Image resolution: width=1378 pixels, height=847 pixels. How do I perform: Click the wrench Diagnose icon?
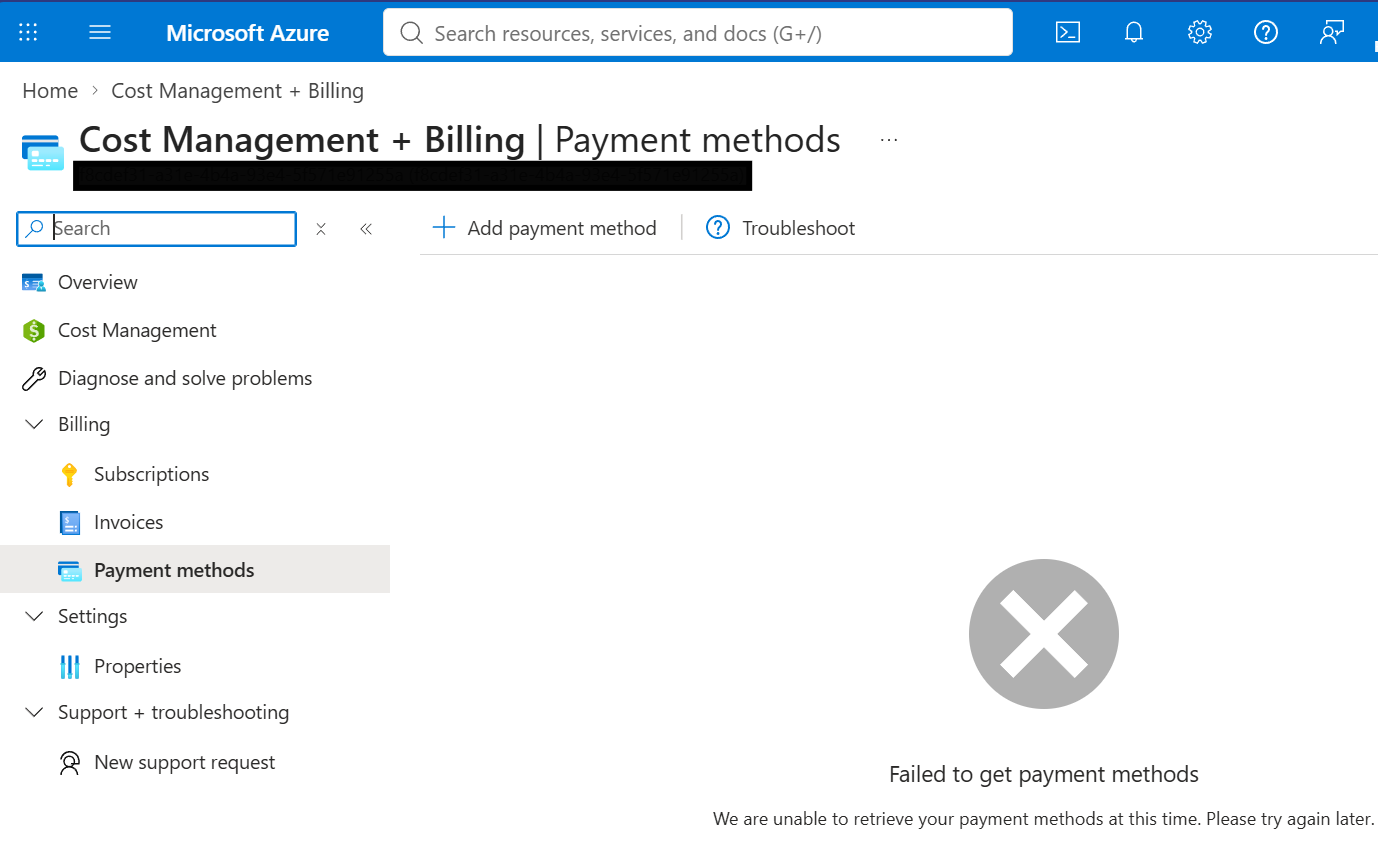(x=34, y=379)
